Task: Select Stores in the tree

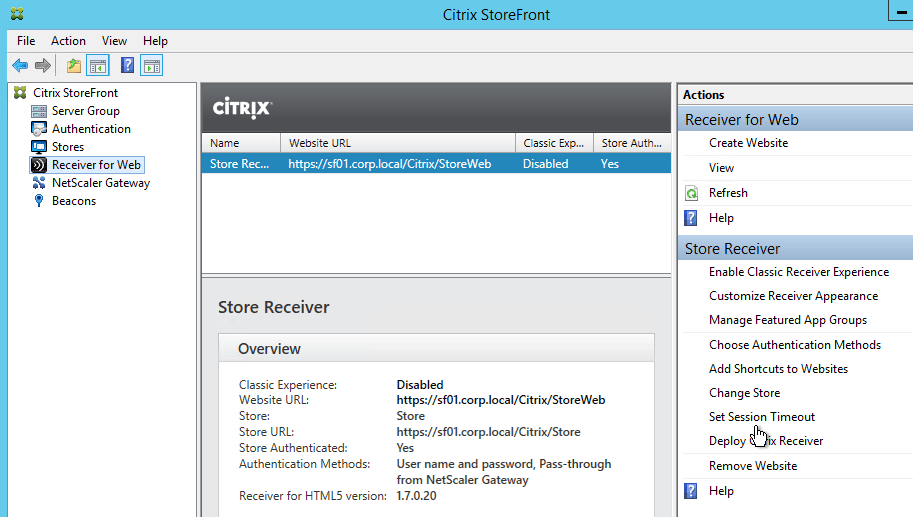Action: tap(68, 147)
